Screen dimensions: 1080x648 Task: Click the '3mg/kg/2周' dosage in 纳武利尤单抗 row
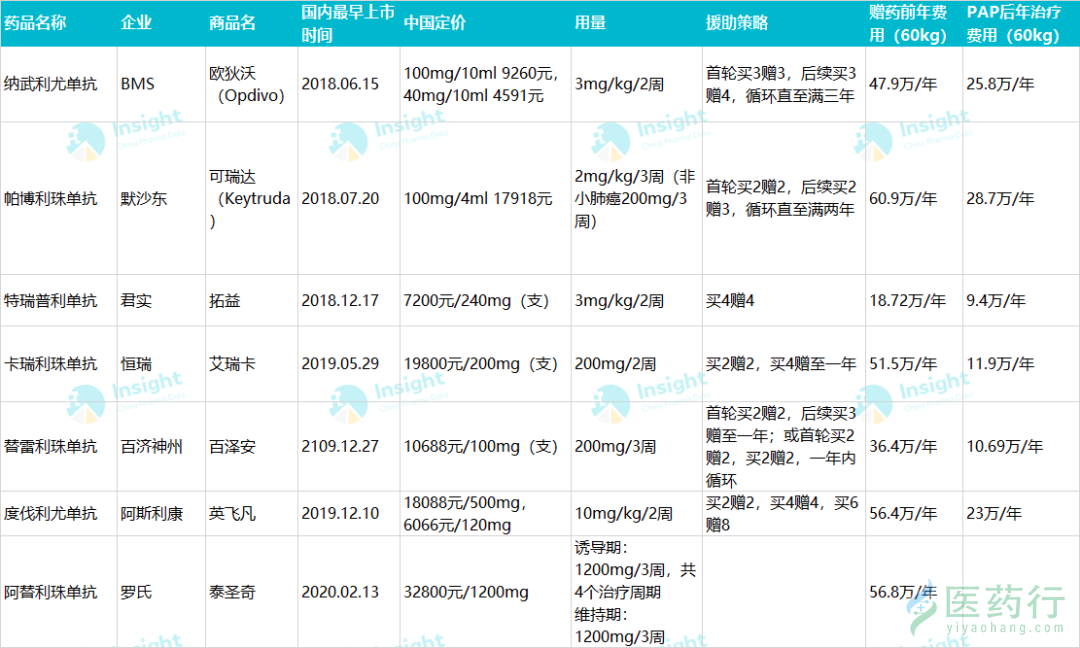(619, 84)
